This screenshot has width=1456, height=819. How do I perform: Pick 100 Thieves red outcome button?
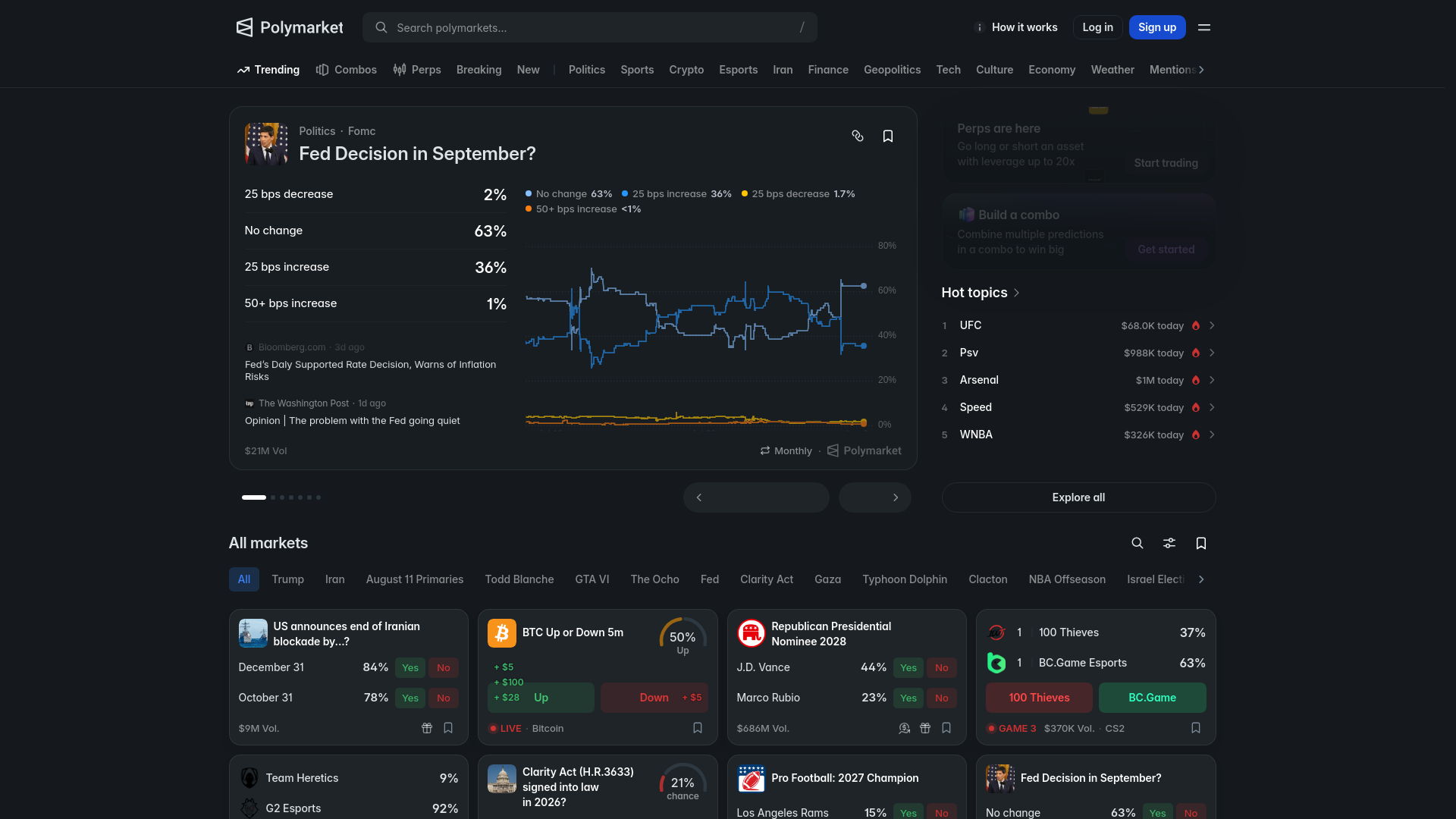(1039, 698)
